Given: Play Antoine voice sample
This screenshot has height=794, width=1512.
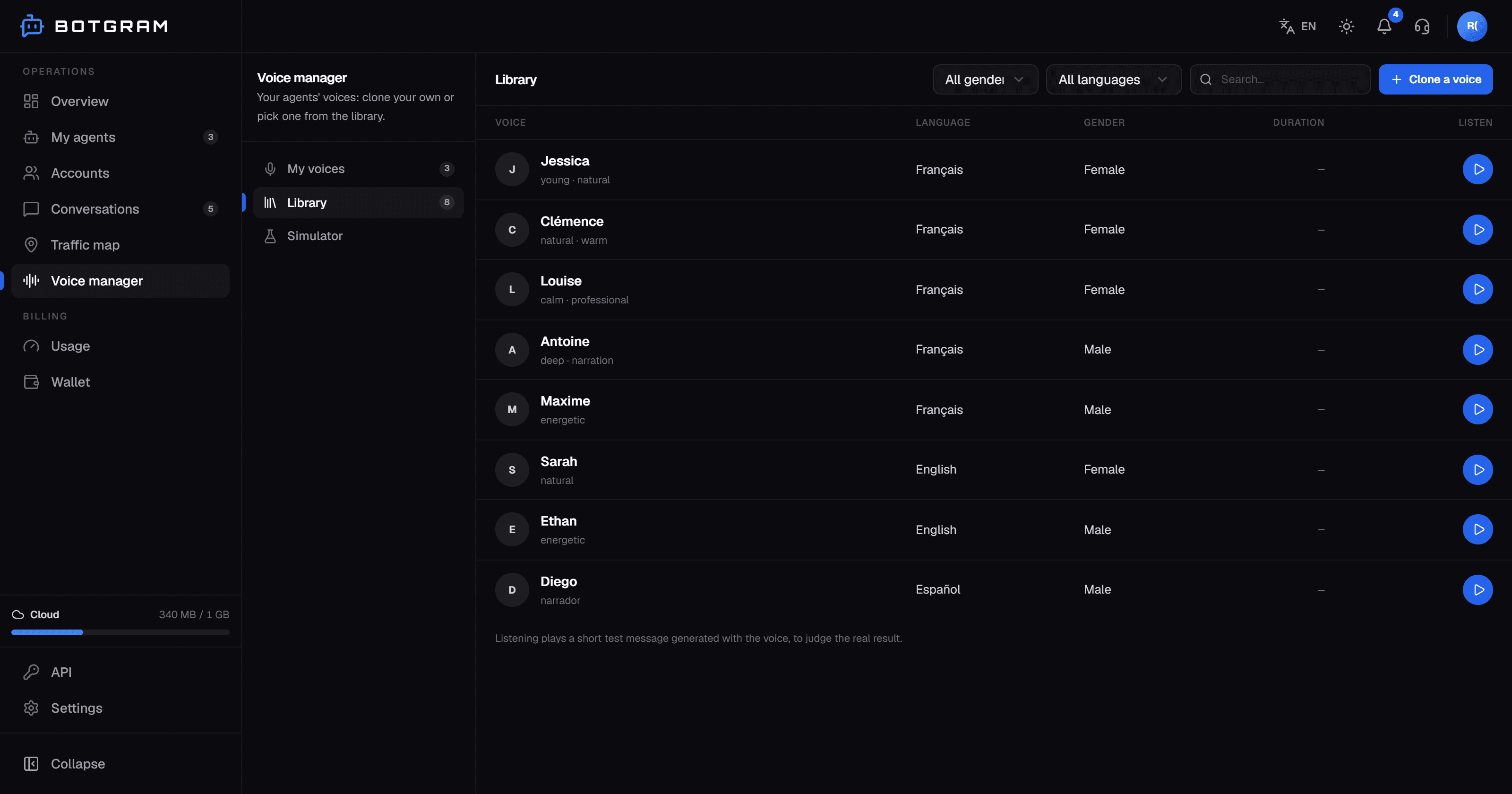Looking at the screenshot, I should [x=1478, y=349].
